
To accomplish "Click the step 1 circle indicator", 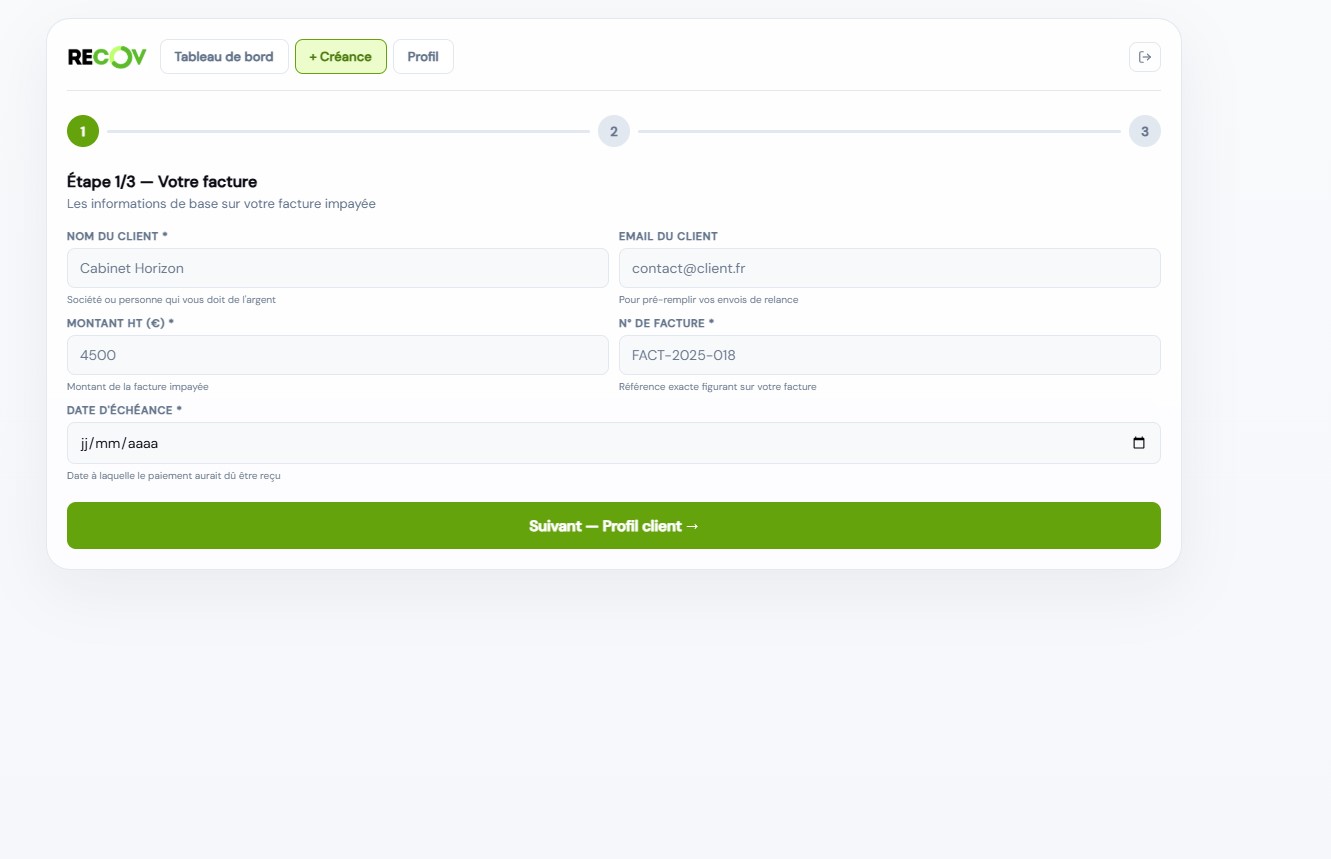I will (x=83, y=131).
